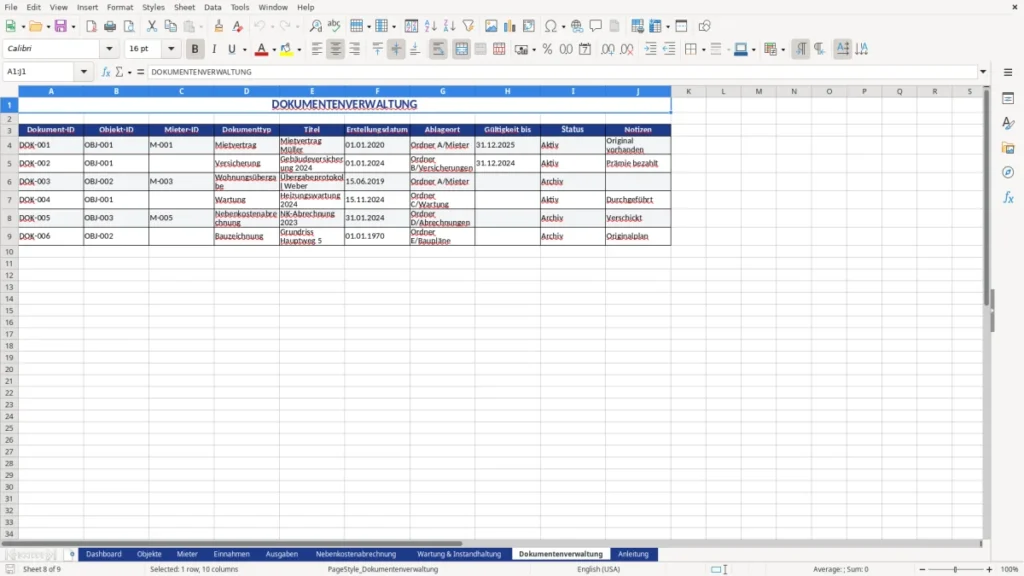
Task: Click the Cut scissors icon
Action: click(x=152, y=26)
